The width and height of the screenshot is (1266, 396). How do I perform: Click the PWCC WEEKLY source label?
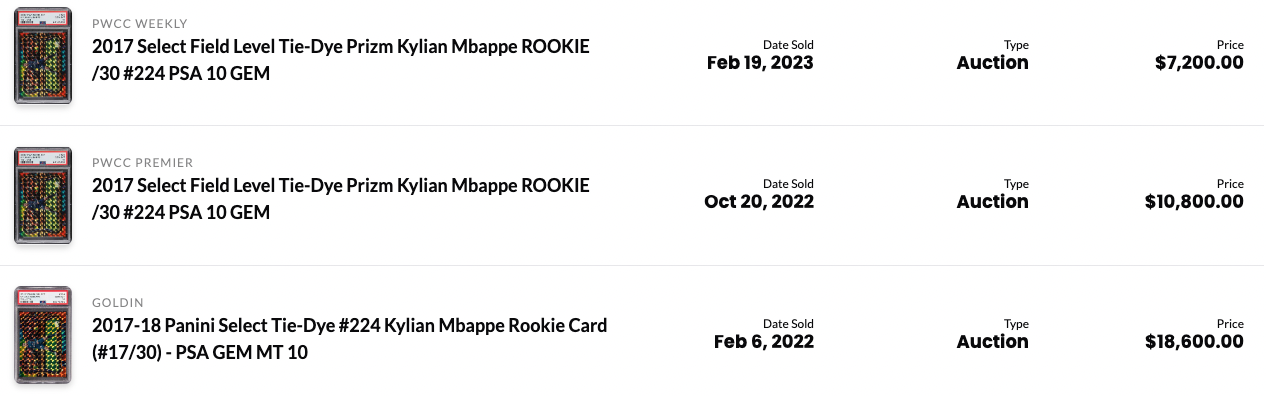[140, 23]
